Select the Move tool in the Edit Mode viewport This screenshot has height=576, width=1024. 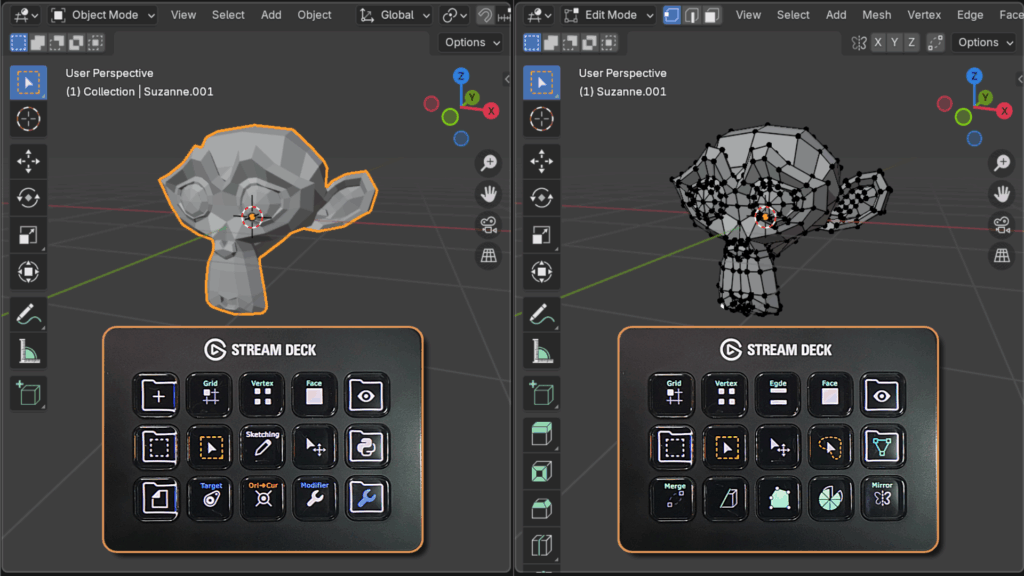pos(541,160)
